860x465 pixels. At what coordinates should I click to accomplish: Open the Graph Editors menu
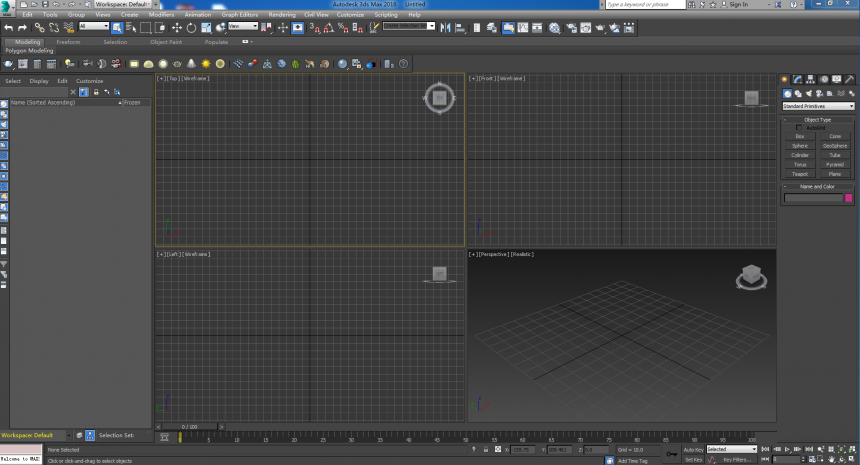click(240, 15)
